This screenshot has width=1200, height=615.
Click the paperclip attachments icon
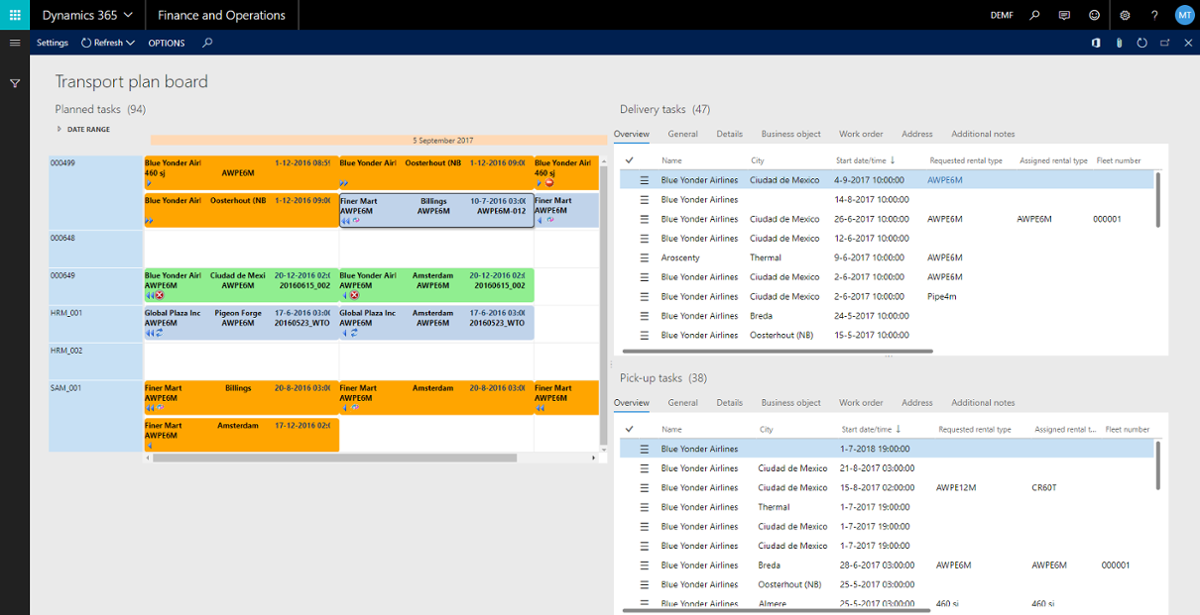pos(1119,43)
